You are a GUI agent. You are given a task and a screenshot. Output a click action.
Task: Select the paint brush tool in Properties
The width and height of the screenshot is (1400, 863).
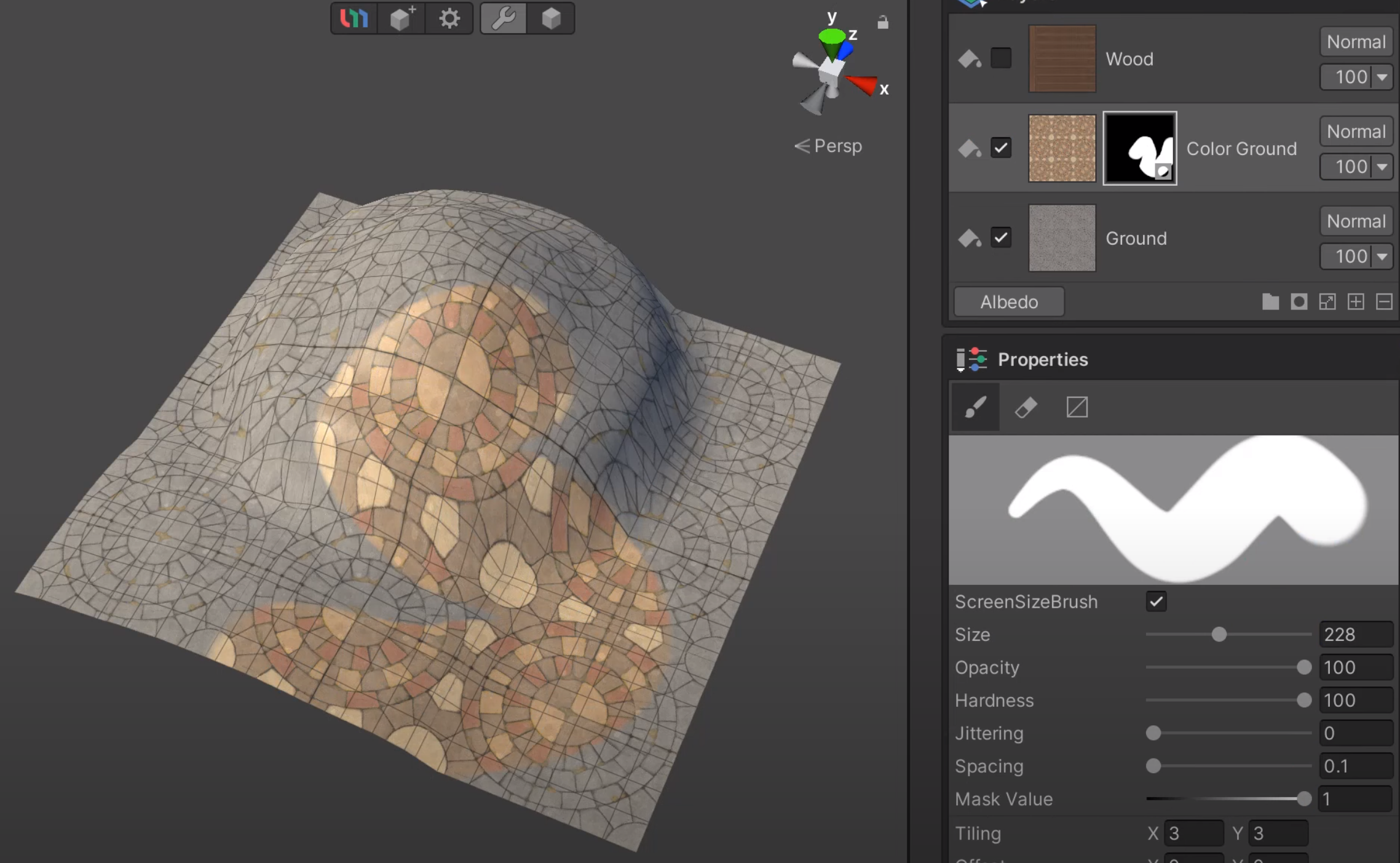[x=975, y=407]
